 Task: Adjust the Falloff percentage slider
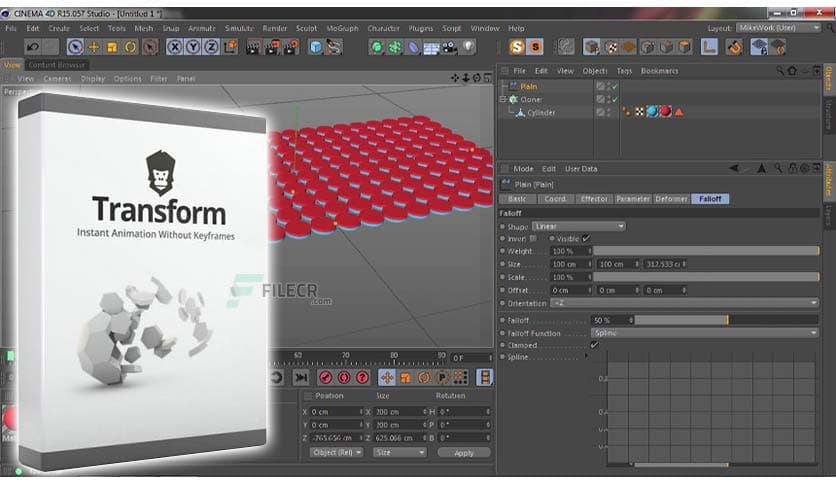(x=727, y=320)
